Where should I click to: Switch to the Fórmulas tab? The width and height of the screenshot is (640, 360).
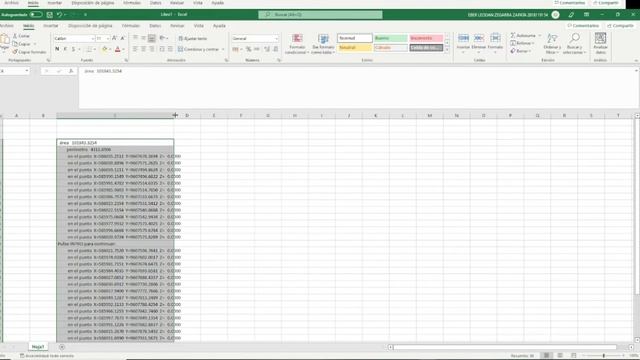pos(131,26)
